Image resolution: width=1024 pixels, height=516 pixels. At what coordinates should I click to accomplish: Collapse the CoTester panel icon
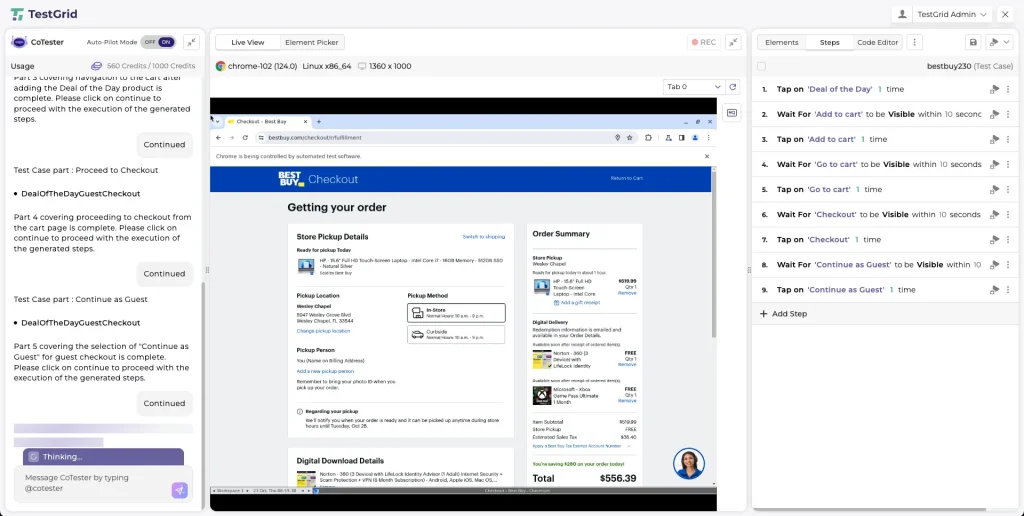coord(191,42)
